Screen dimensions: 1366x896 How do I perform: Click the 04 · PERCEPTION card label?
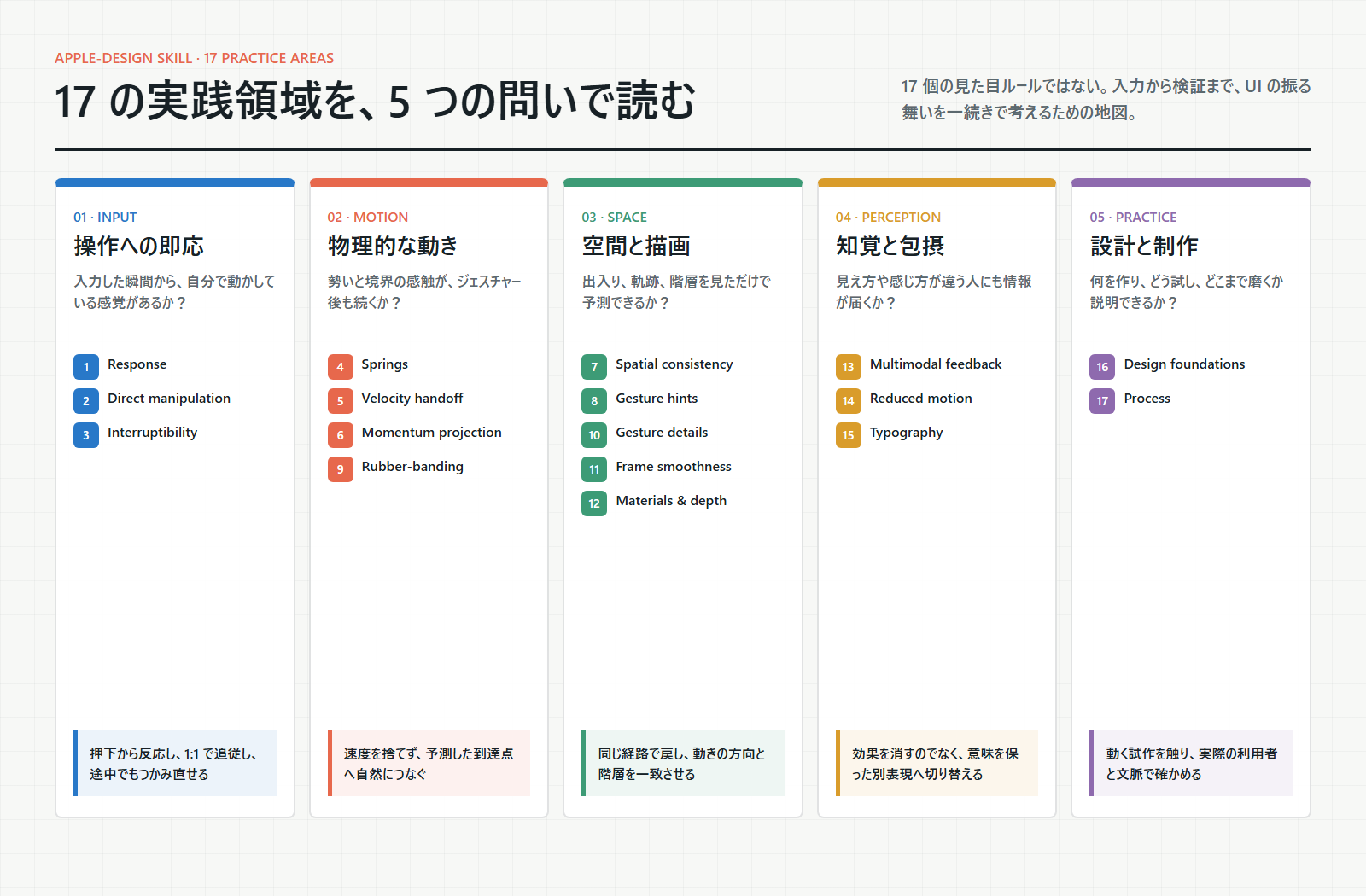tap(889, 218)
